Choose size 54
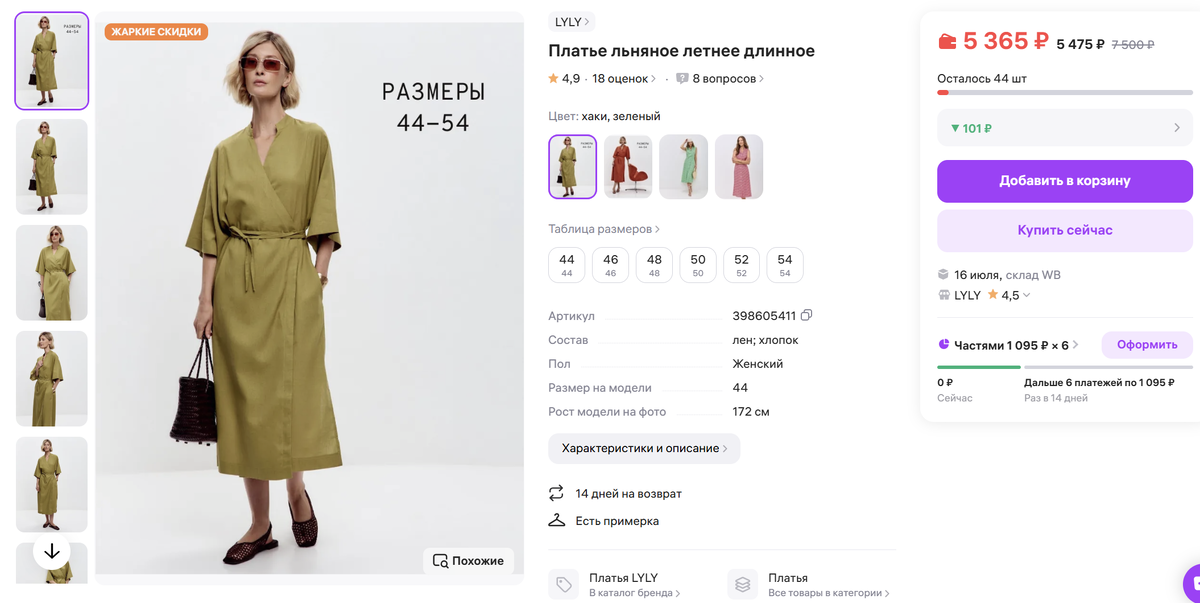This screenshot has width=1200, height=603. click(785, 264)
